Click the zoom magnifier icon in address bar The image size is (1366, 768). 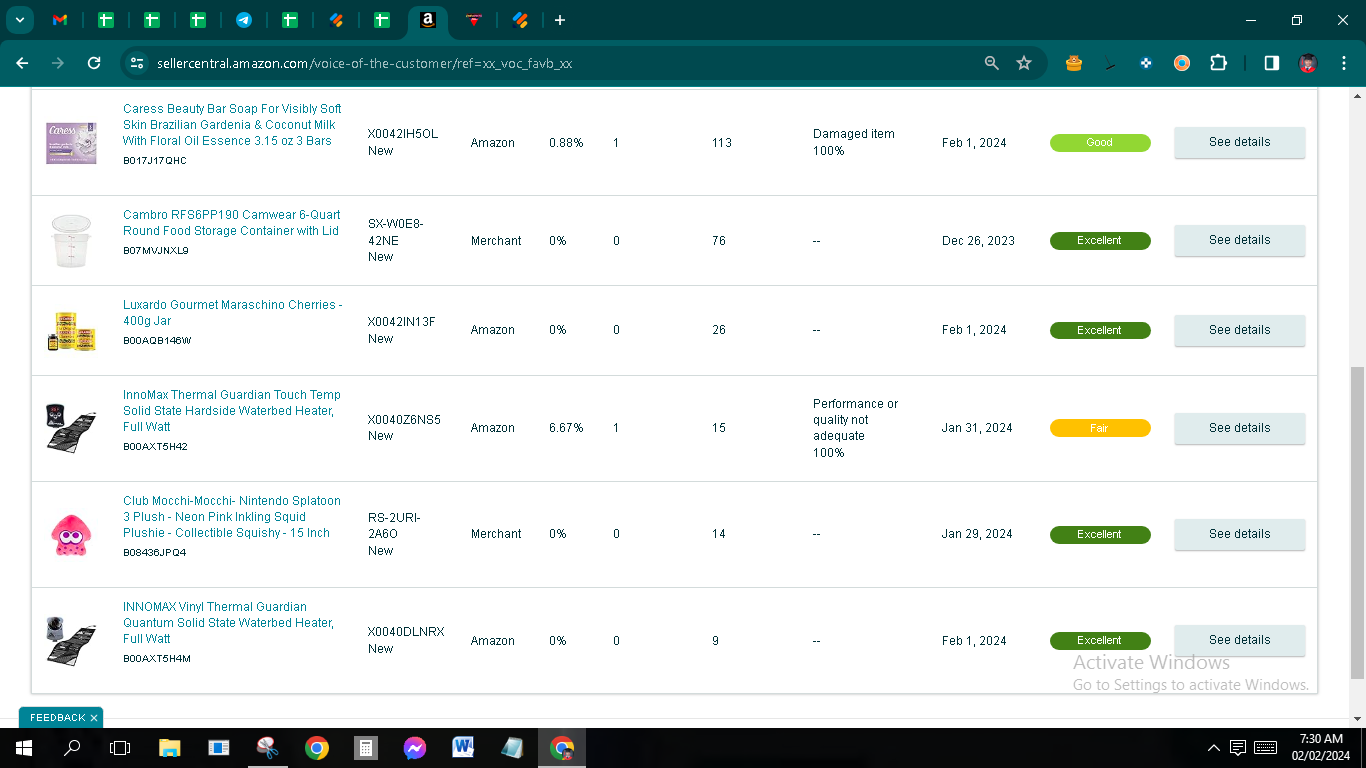991,63
